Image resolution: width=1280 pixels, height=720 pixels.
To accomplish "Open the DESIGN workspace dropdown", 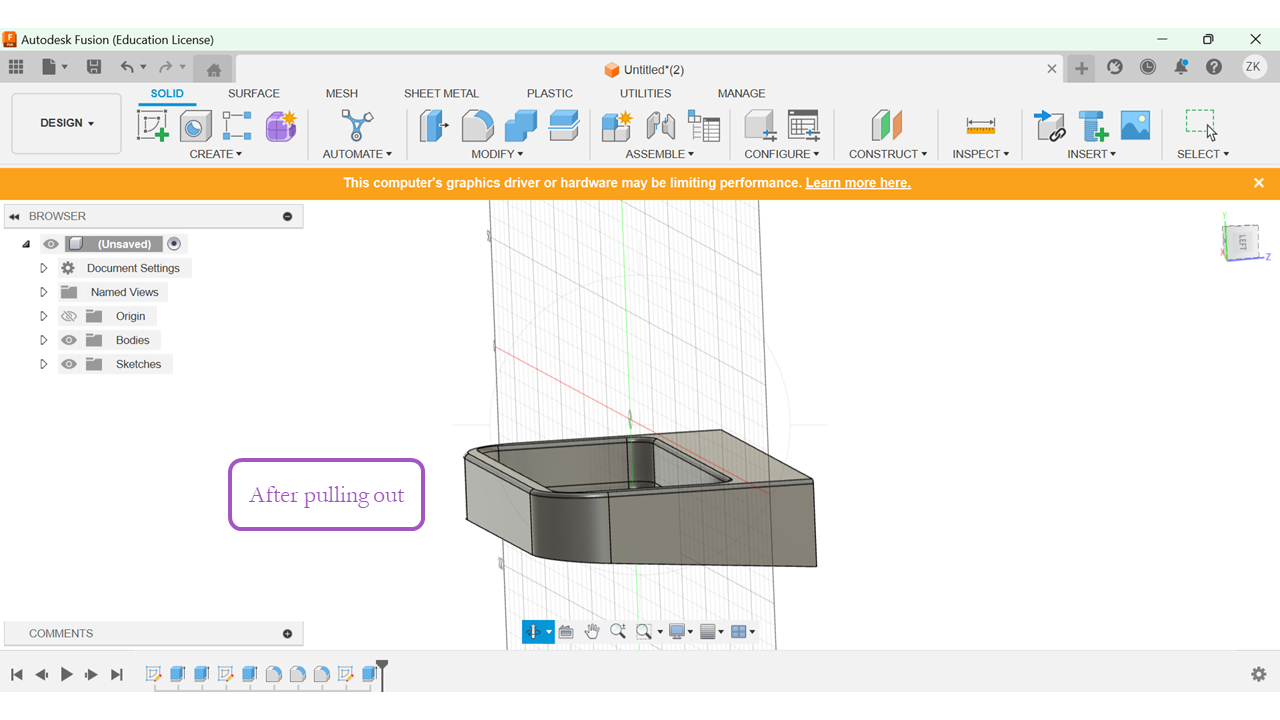I will tap(67, 124).
